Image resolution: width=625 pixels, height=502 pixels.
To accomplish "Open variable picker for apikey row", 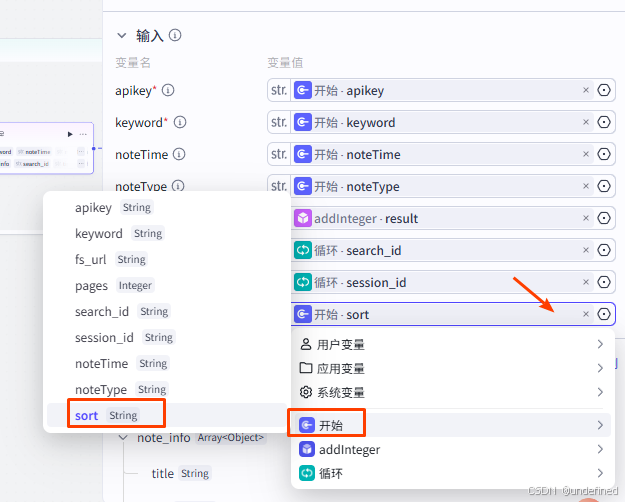I will point(604,90).
